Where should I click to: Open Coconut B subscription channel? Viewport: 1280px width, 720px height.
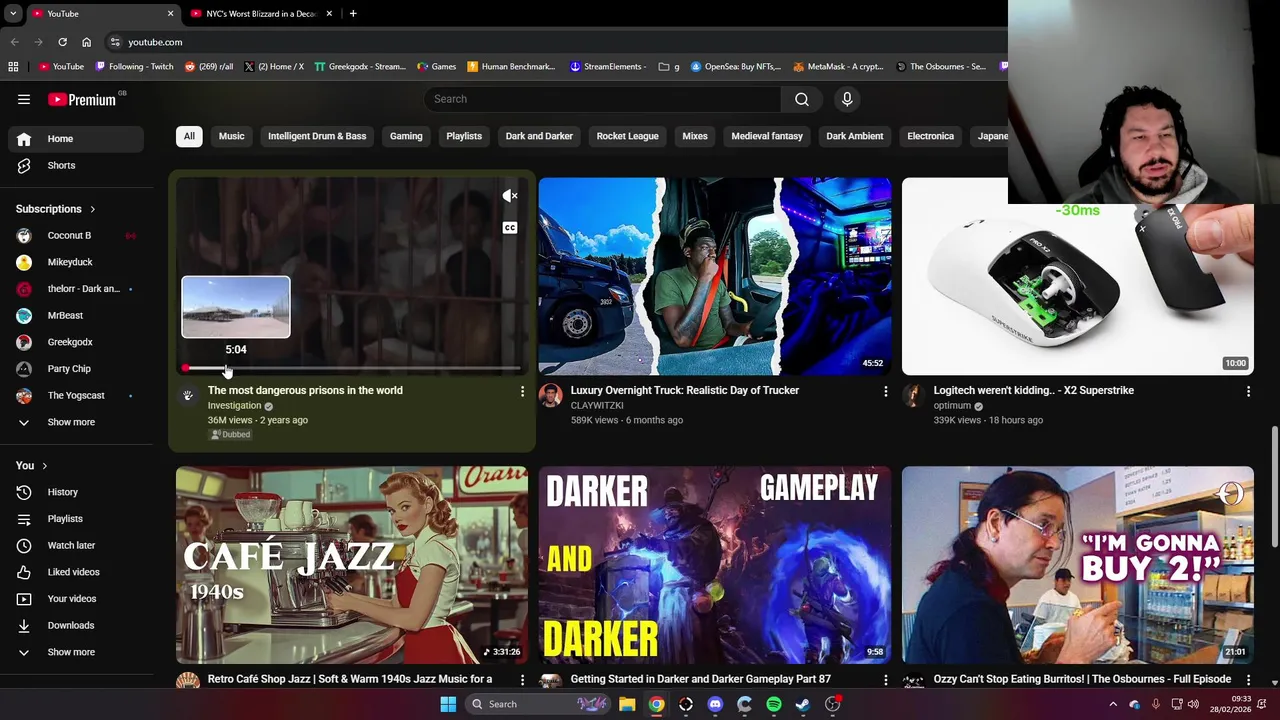[76, 236]
